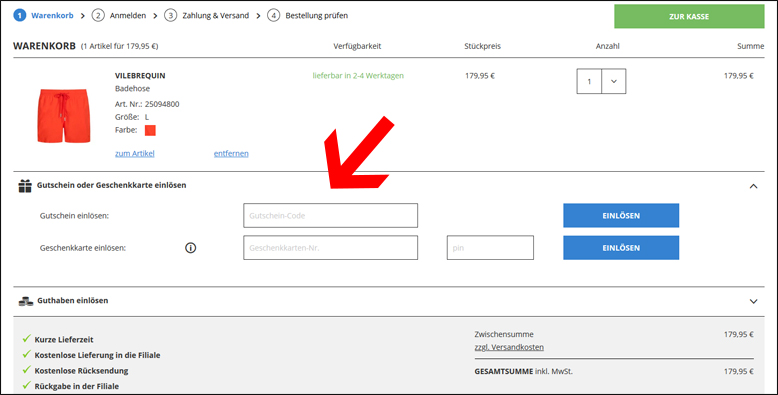The width and height of the screenshot is (778, 395).
Task: Click the Zwischensumme label
Action: [x=504, y=334]
